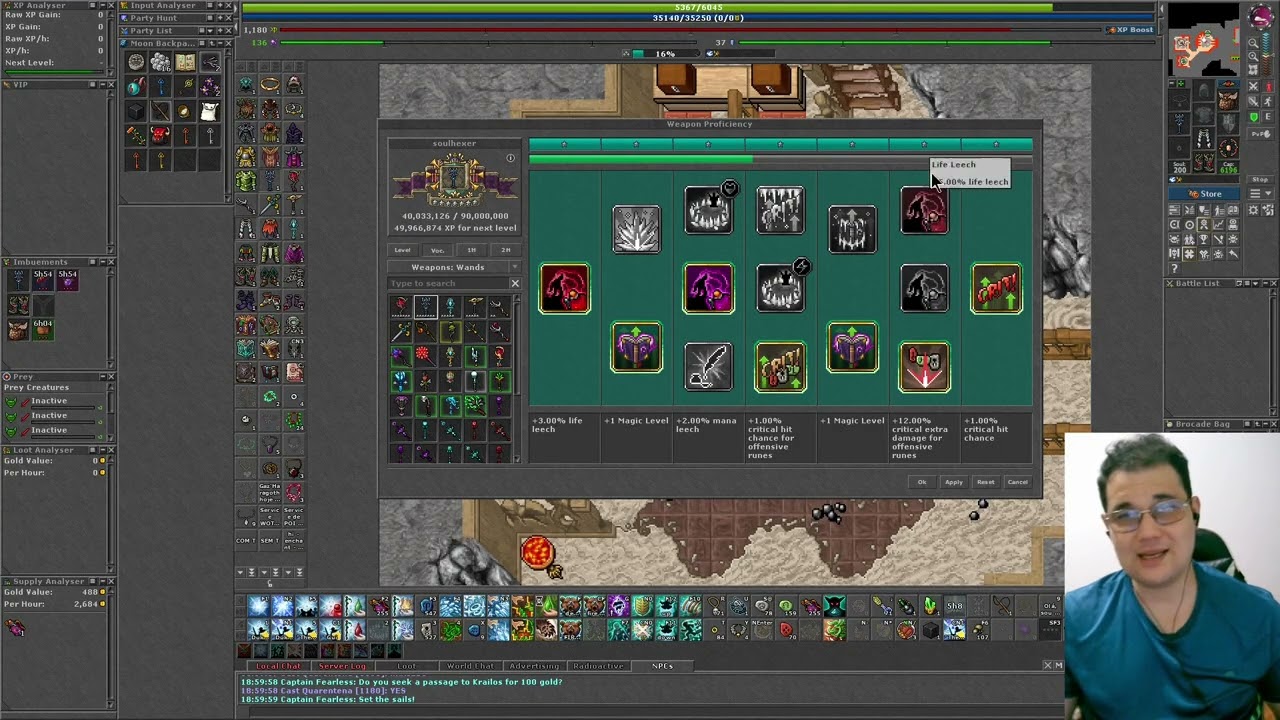Collapse the VIP panel
1280x720 pixels.
tap(103, 85)
